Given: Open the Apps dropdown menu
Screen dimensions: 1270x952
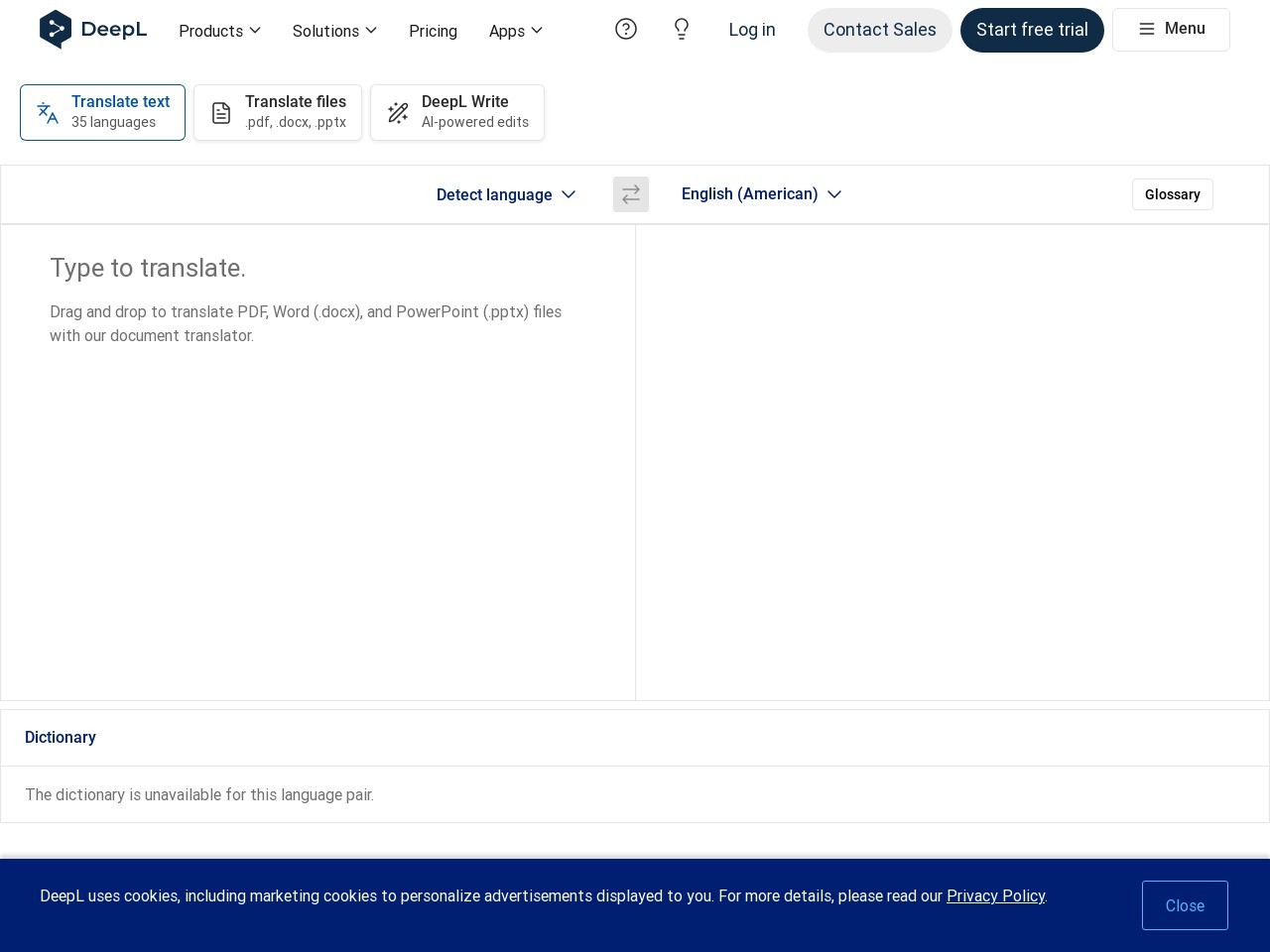Looking at the screenshot, I should pyautogui.click(x=516, y=31).
